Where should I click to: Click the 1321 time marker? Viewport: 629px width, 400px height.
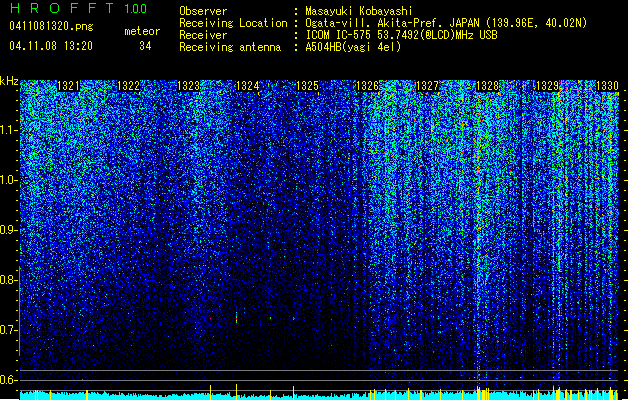pyautogui.click(x=68, y=86)
